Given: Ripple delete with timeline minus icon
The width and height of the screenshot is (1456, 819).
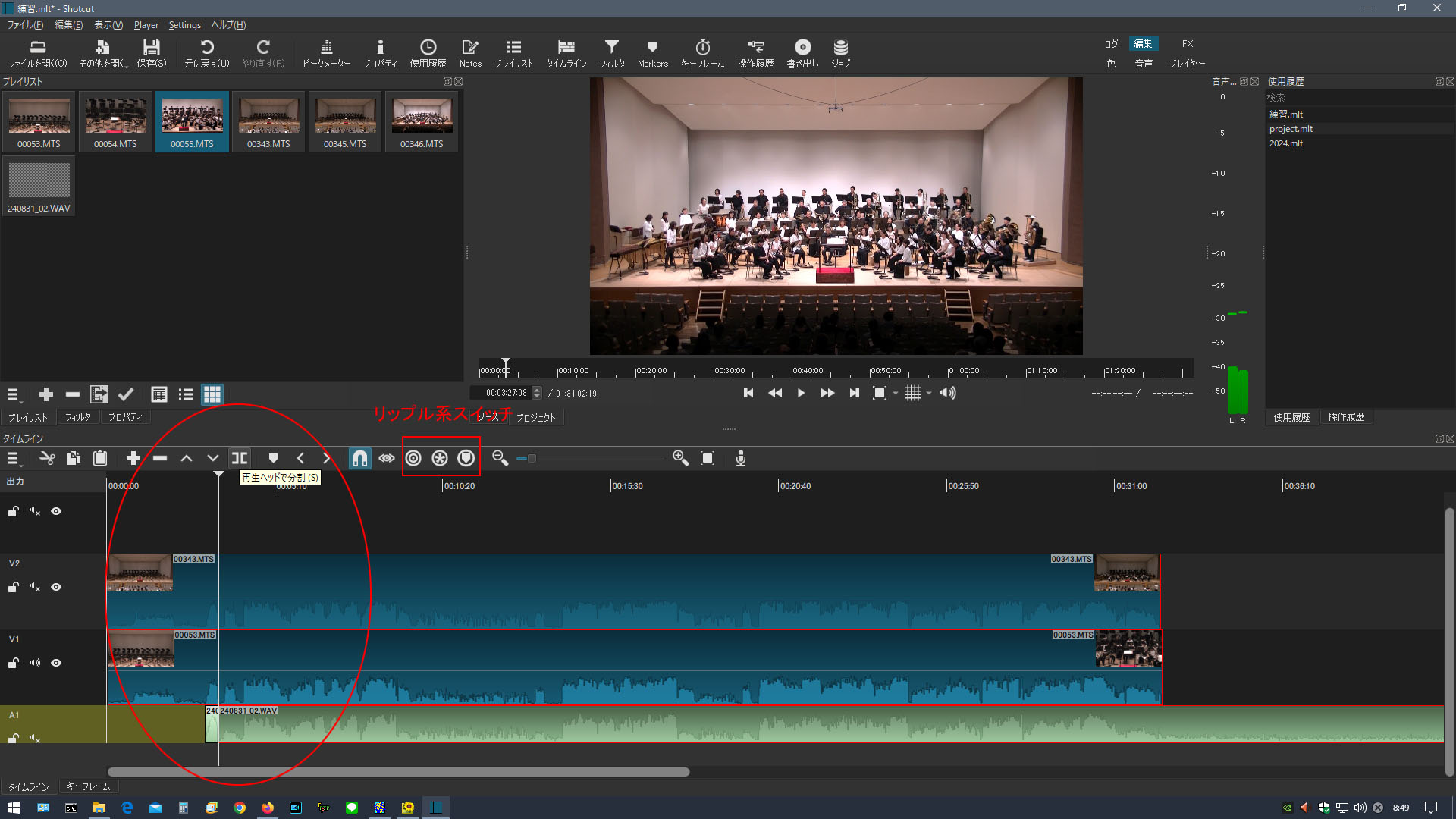Looking at the screenshot, I should (x=160, y=458).
